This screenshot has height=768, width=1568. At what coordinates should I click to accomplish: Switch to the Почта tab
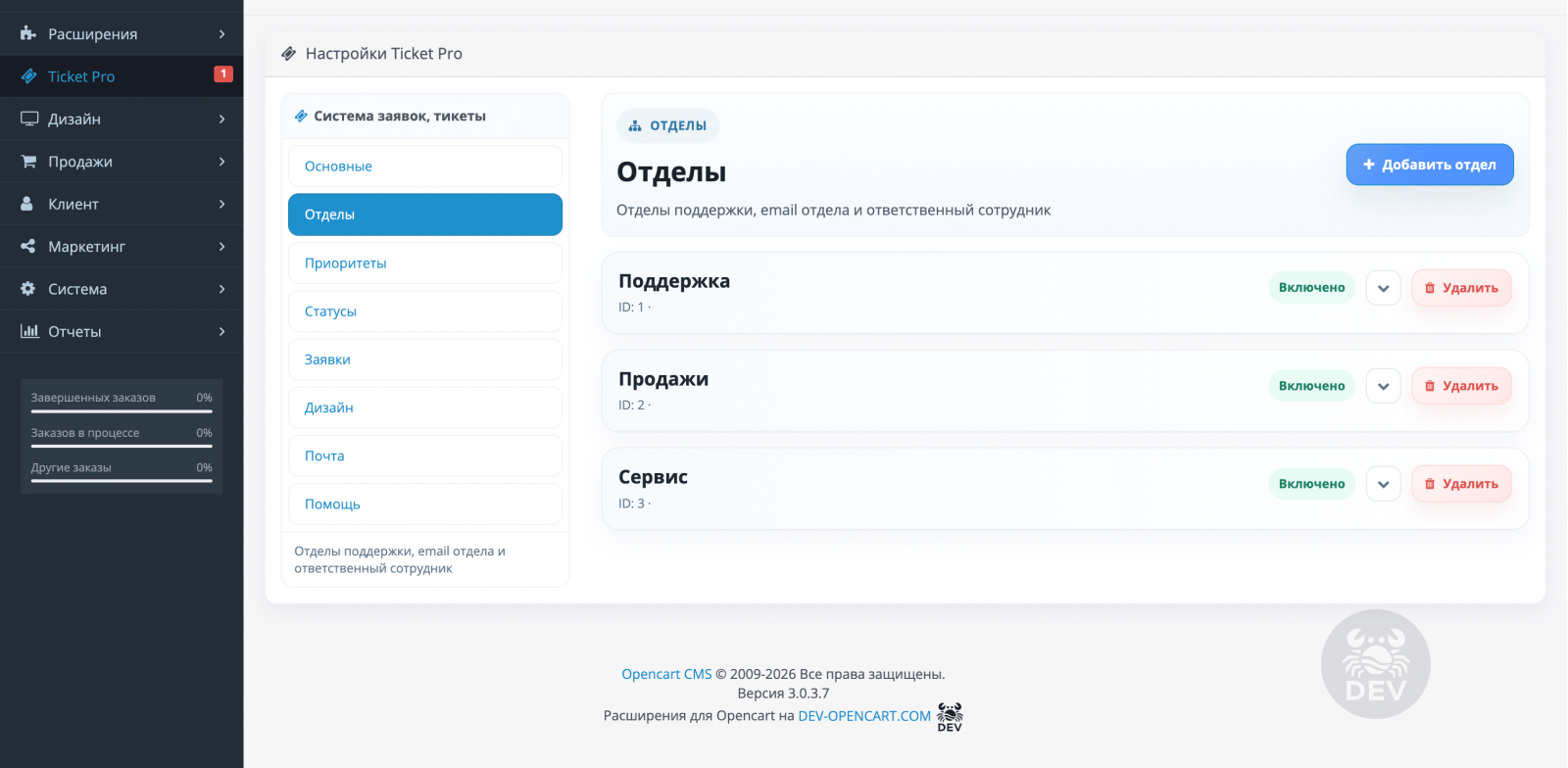coord(425,456)
